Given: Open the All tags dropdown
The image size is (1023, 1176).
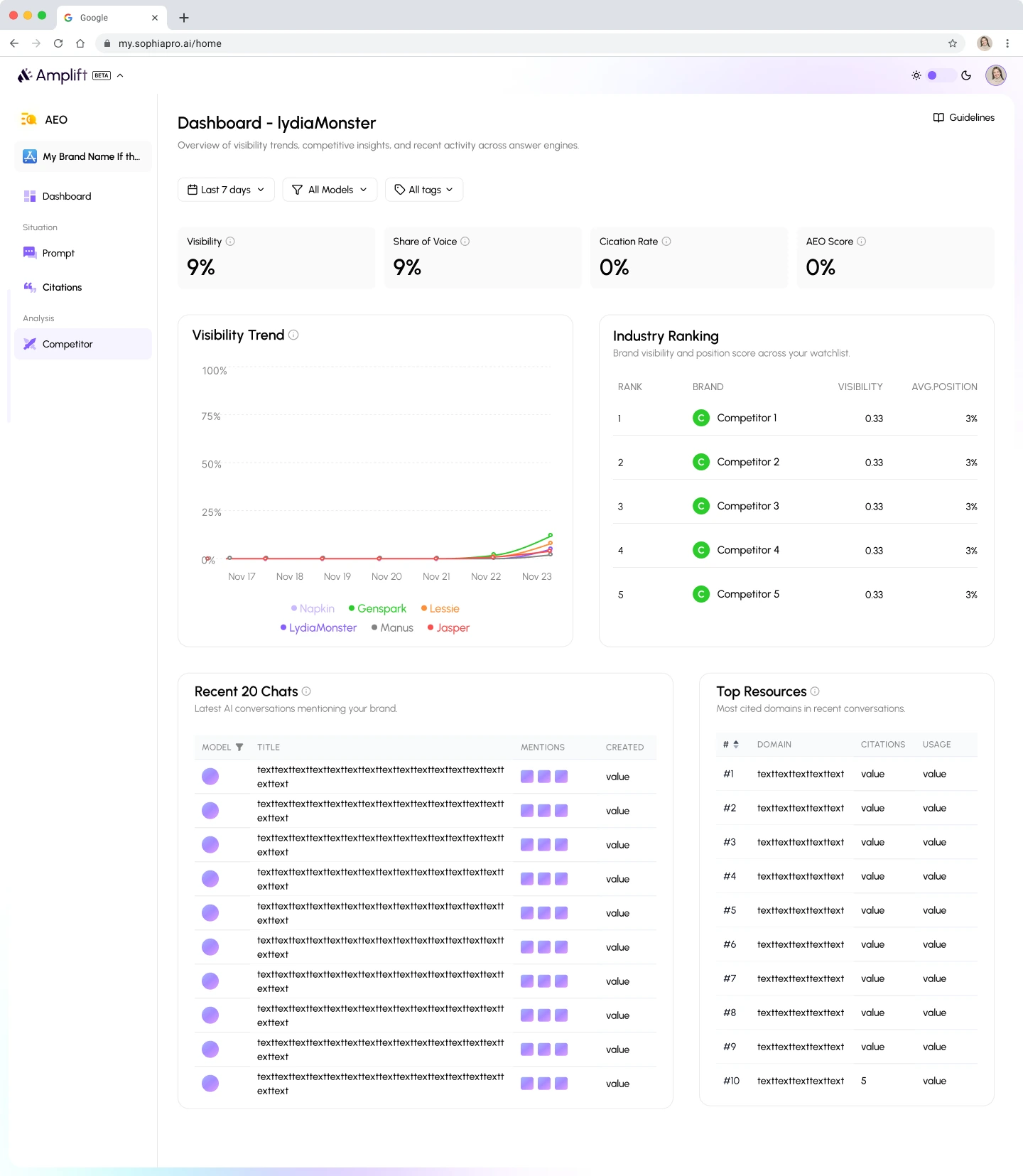Looking at the screenshot, I should point(424,190).
